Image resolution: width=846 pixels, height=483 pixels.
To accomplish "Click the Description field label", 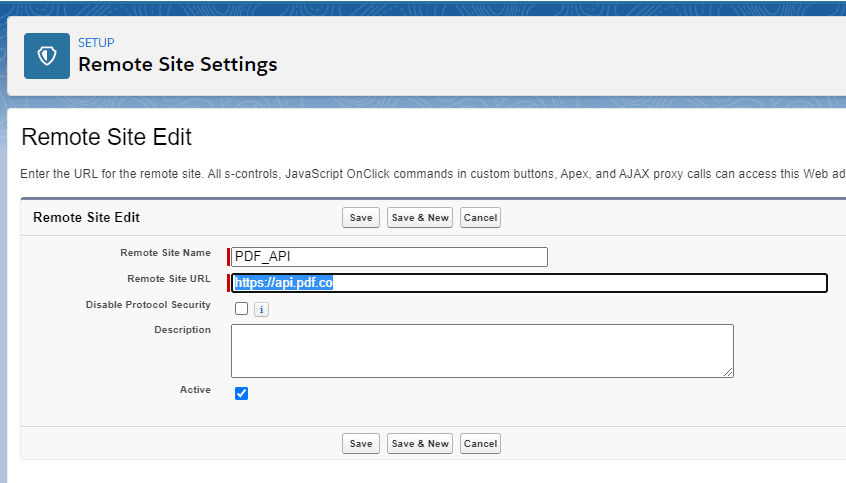I will [182, 330].
